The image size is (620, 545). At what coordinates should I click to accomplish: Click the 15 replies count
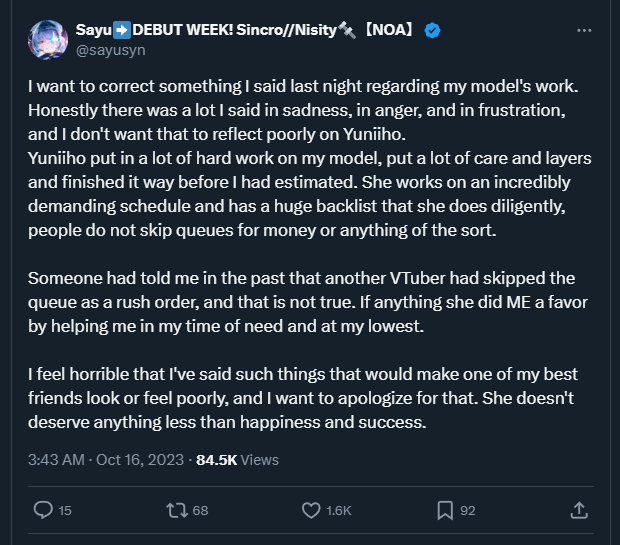65,511
